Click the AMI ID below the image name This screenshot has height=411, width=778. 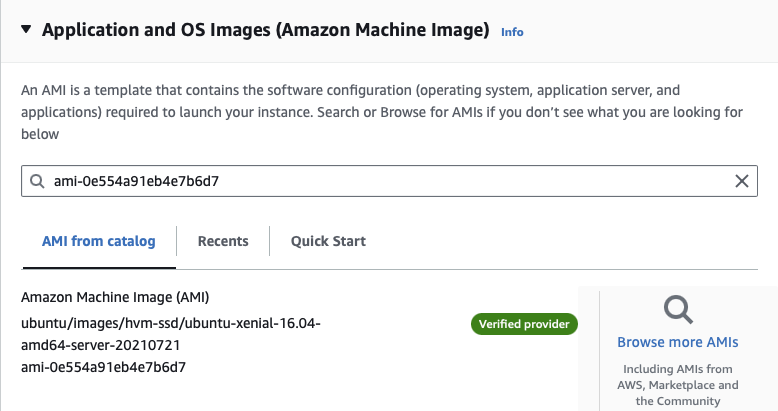pos(103,367)
